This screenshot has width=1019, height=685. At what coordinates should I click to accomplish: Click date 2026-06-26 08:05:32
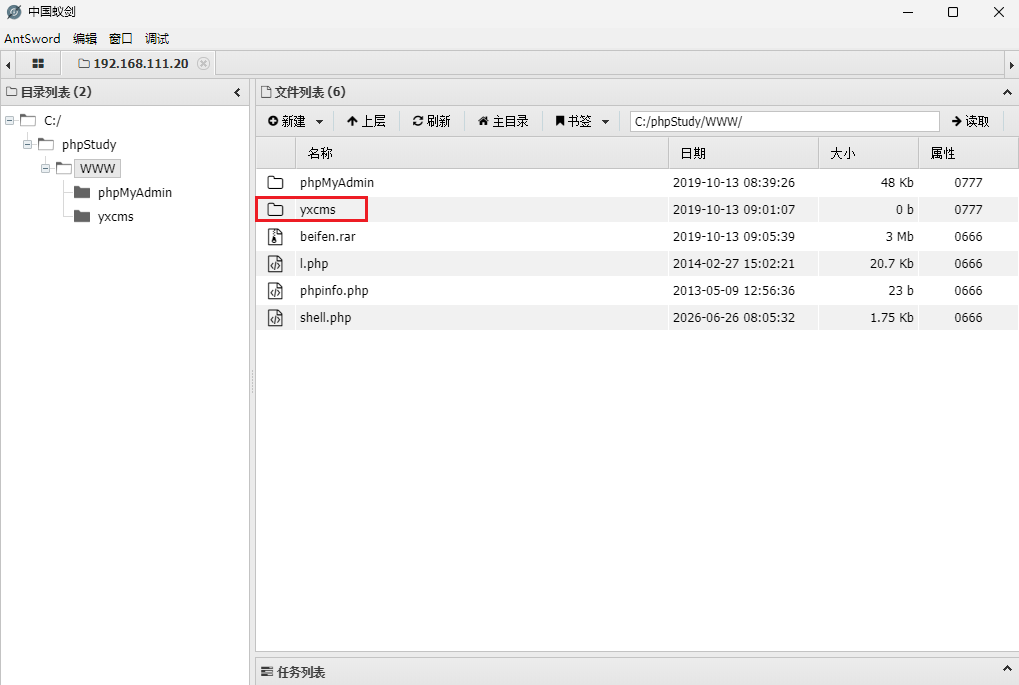[x=734, y=318]
